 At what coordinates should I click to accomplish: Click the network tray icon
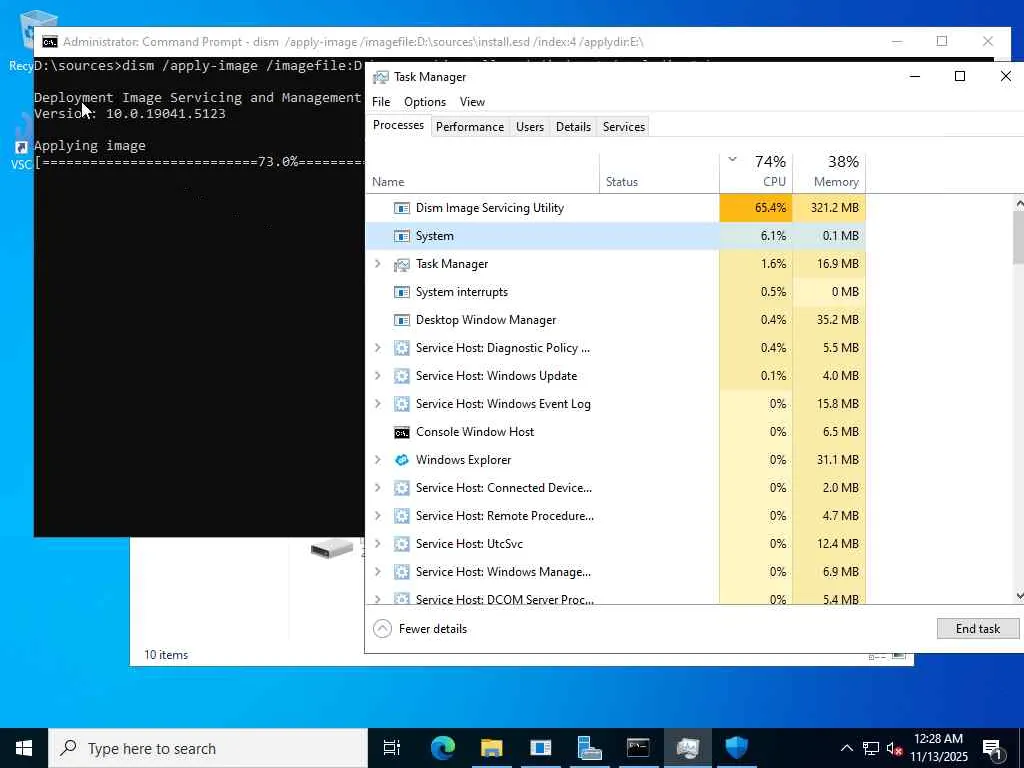871,748
